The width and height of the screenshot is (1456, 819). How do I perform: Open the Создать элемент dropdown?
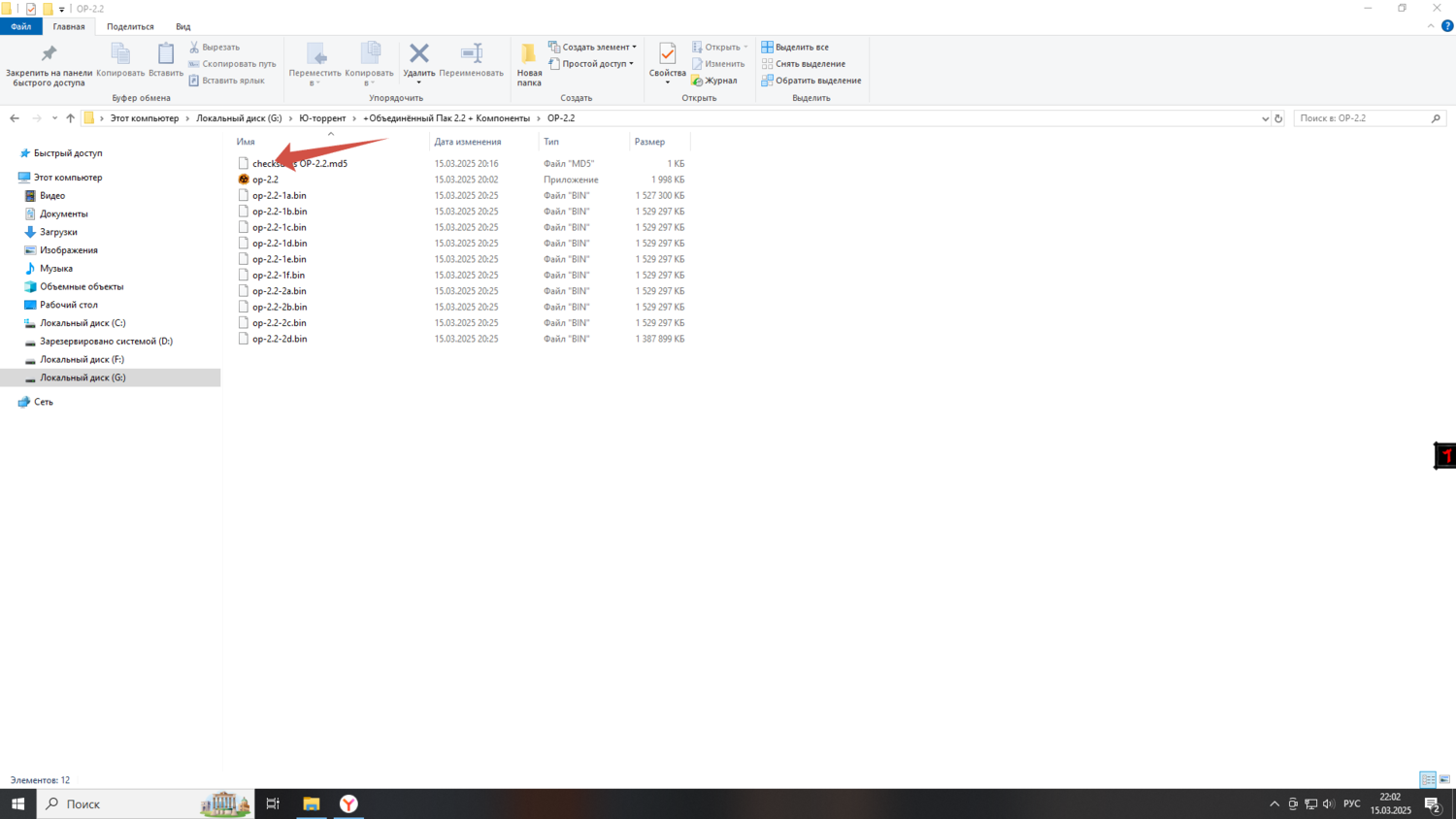(x=592, y=47)
